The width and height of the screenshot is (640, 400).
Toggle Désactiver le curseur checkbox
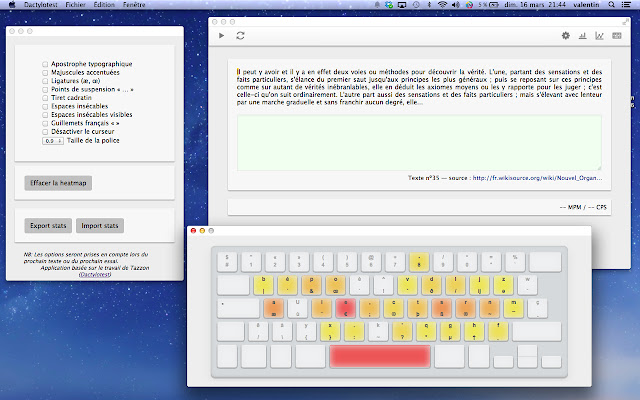[45, 132]
